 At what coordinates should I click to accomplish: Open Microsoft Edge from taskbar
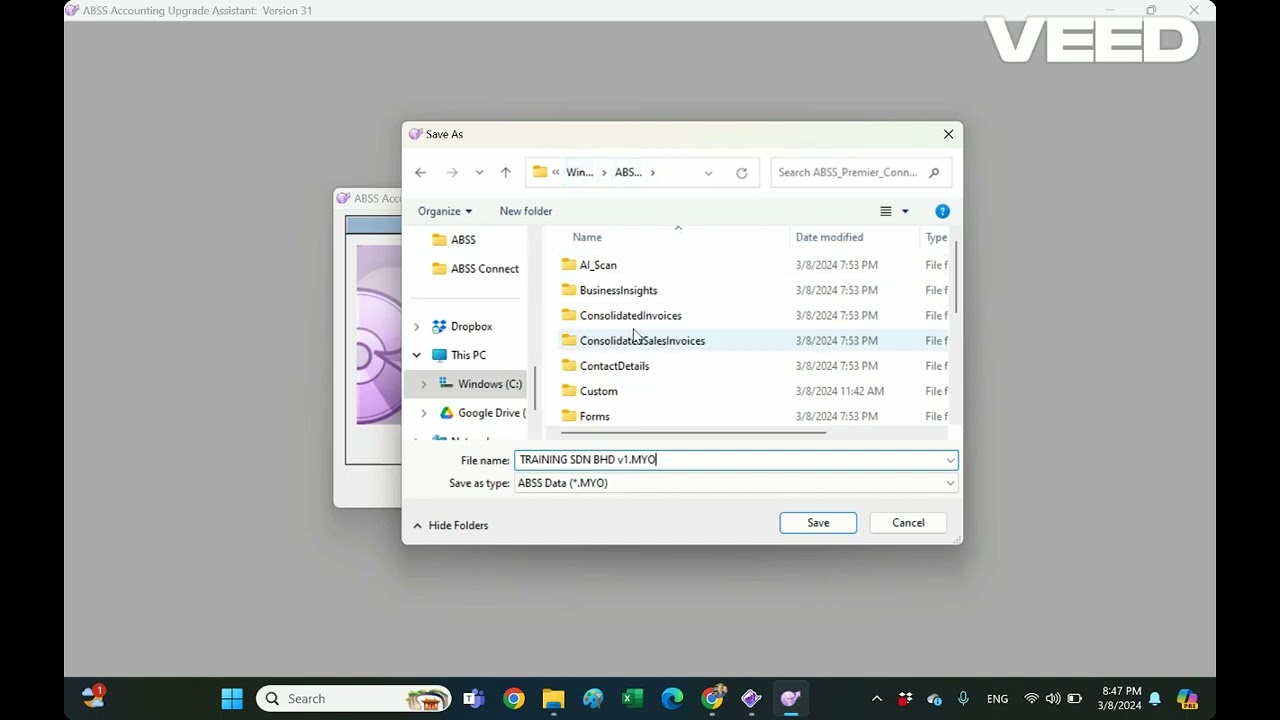click(x=672, y=699)
